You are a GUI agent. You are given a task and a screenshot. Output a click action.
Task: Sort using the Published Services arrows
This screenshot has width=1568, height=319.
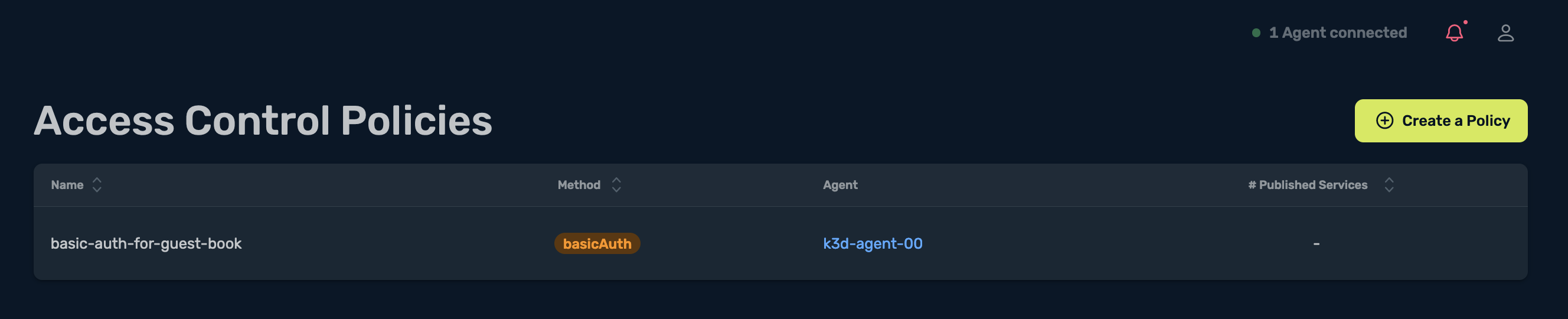click(x=1389, y=185)
